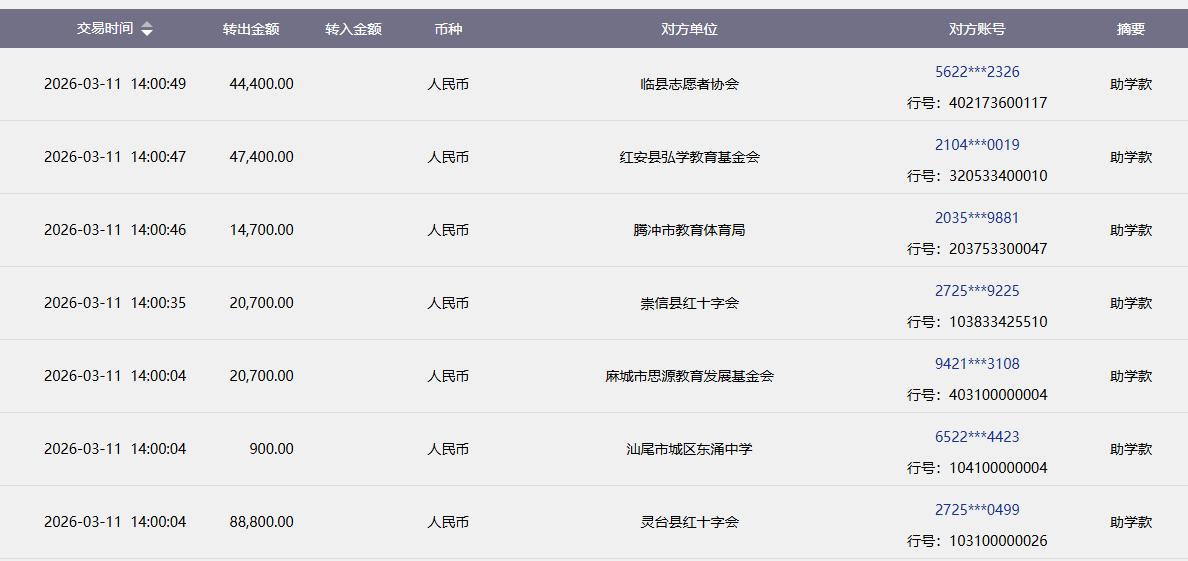This screenshot has height=561, width=1188.
Task: Click account number 2035***9881
Action: pos(977,218)
